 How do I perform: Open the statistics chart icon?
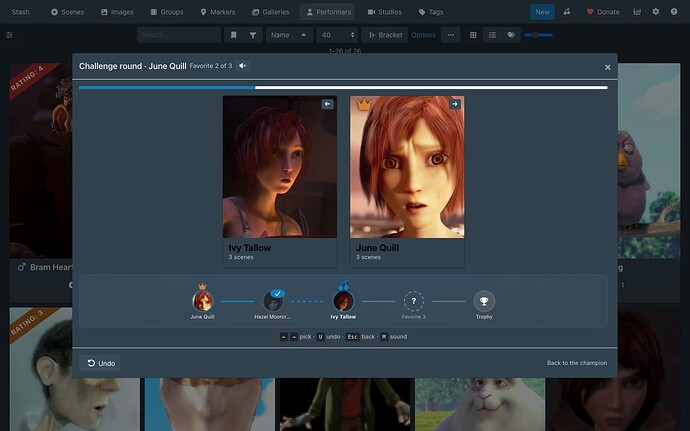(x=637, y=12)
